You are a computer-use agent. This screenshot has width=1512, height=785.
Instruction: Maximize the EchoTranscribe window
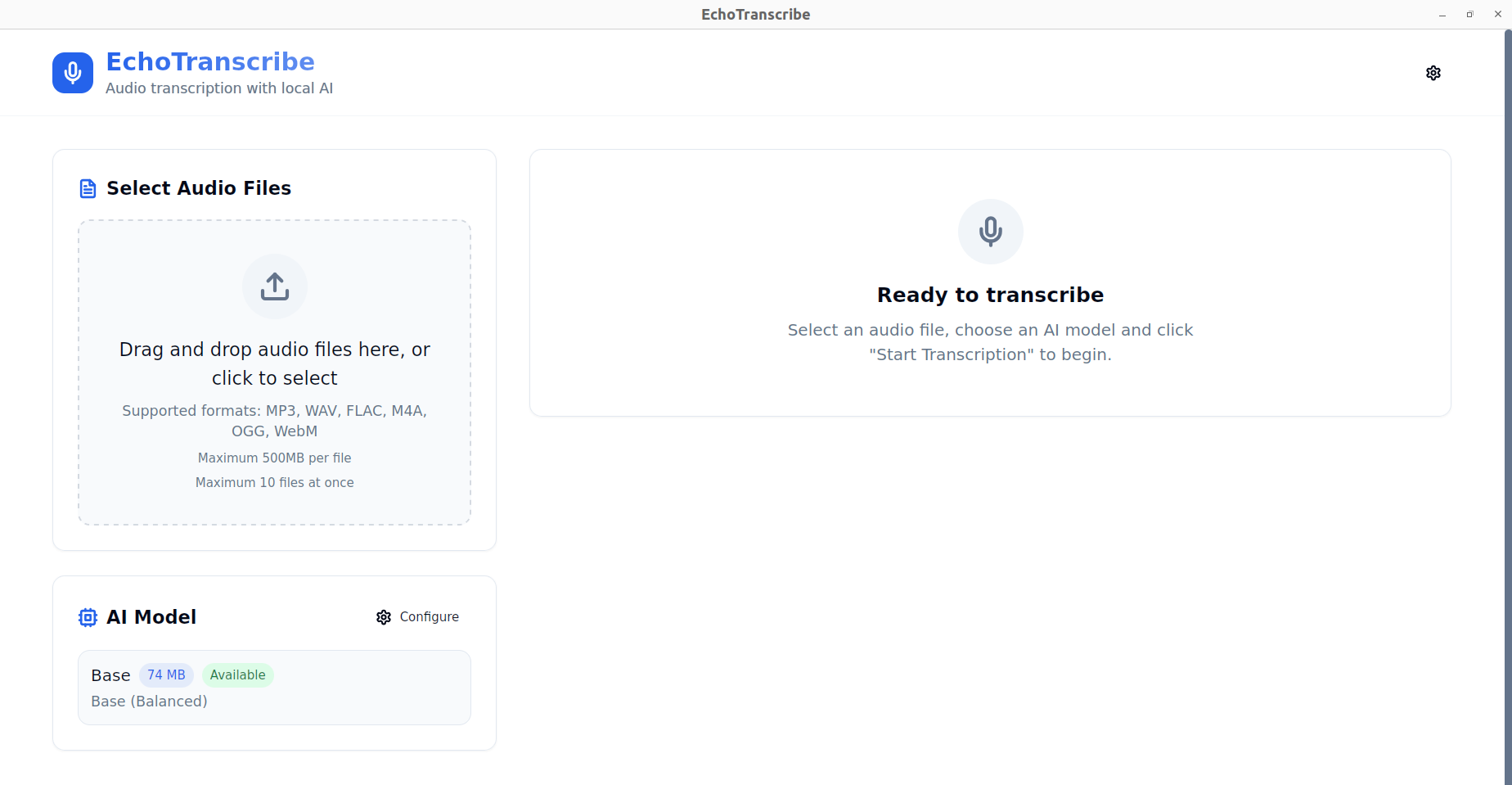coord(1470,15)
